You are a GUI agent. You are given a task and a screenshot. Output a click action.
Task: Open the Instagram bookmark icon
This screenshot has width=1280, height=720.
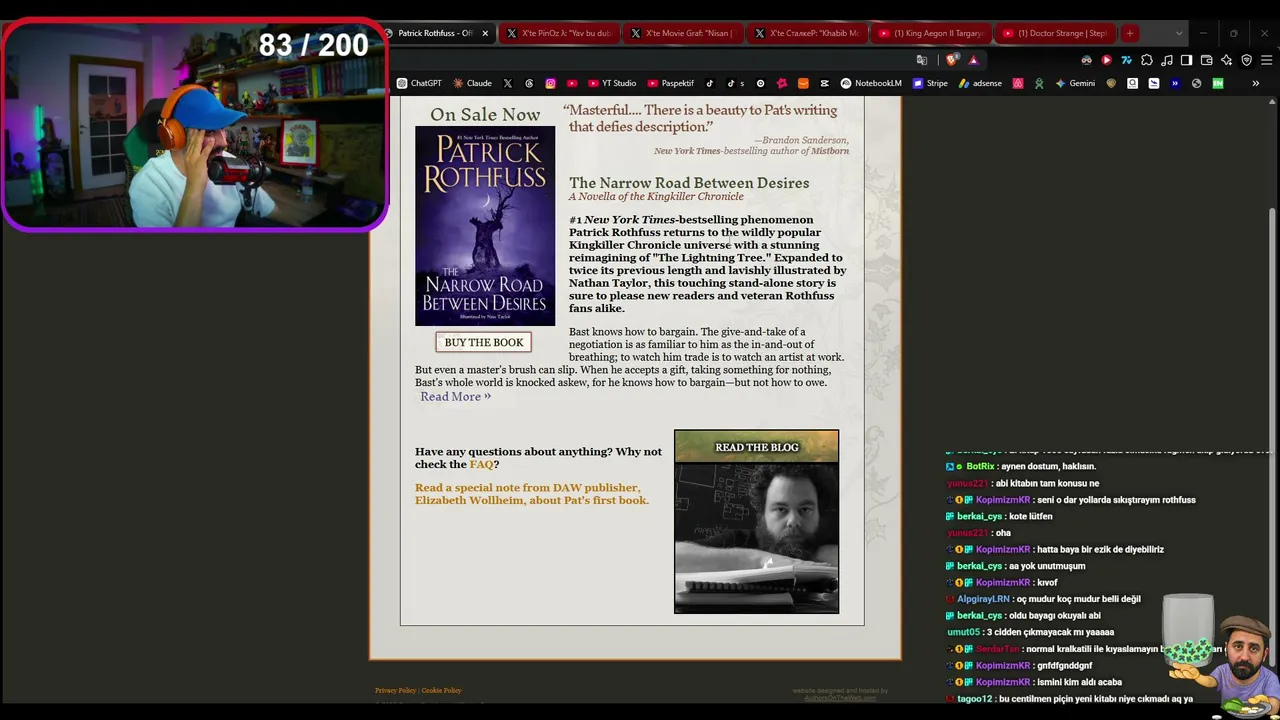(550, 83)
